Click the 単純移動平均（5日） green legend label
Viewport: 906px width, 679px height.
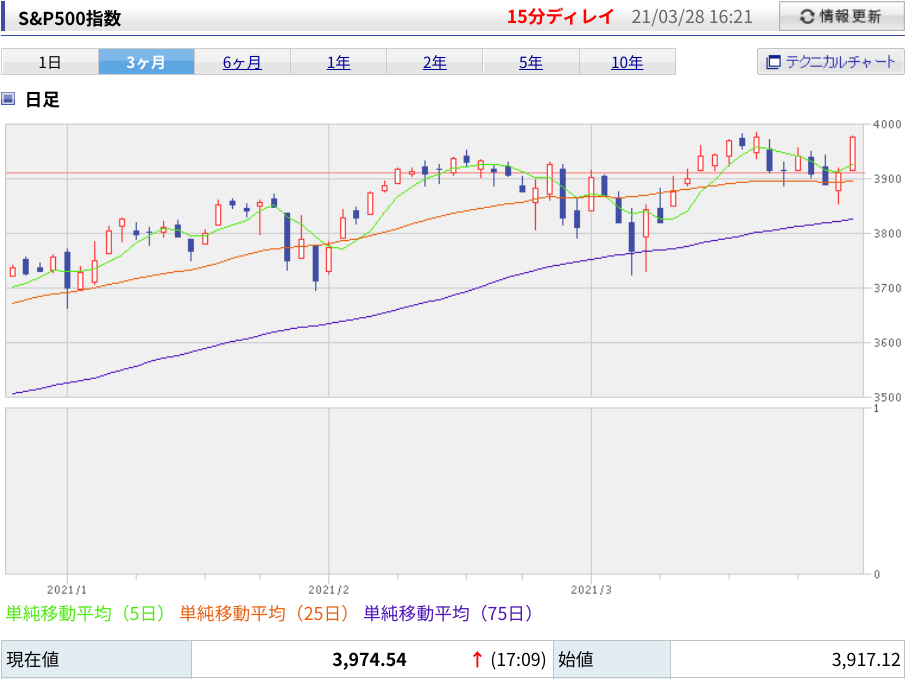point(86,613)
